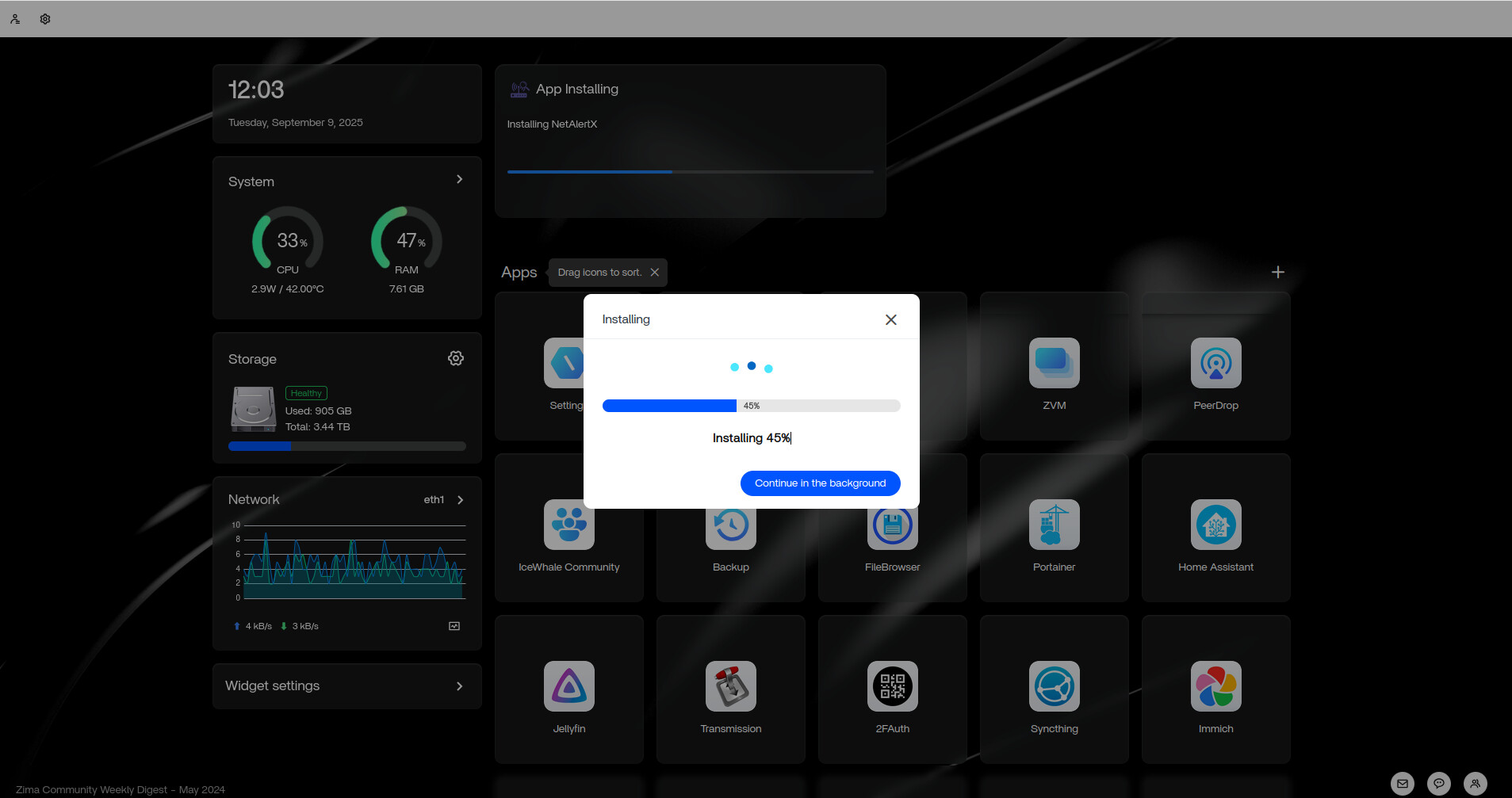
Task: Open the Syncthing app
Action: point(1054,687)
